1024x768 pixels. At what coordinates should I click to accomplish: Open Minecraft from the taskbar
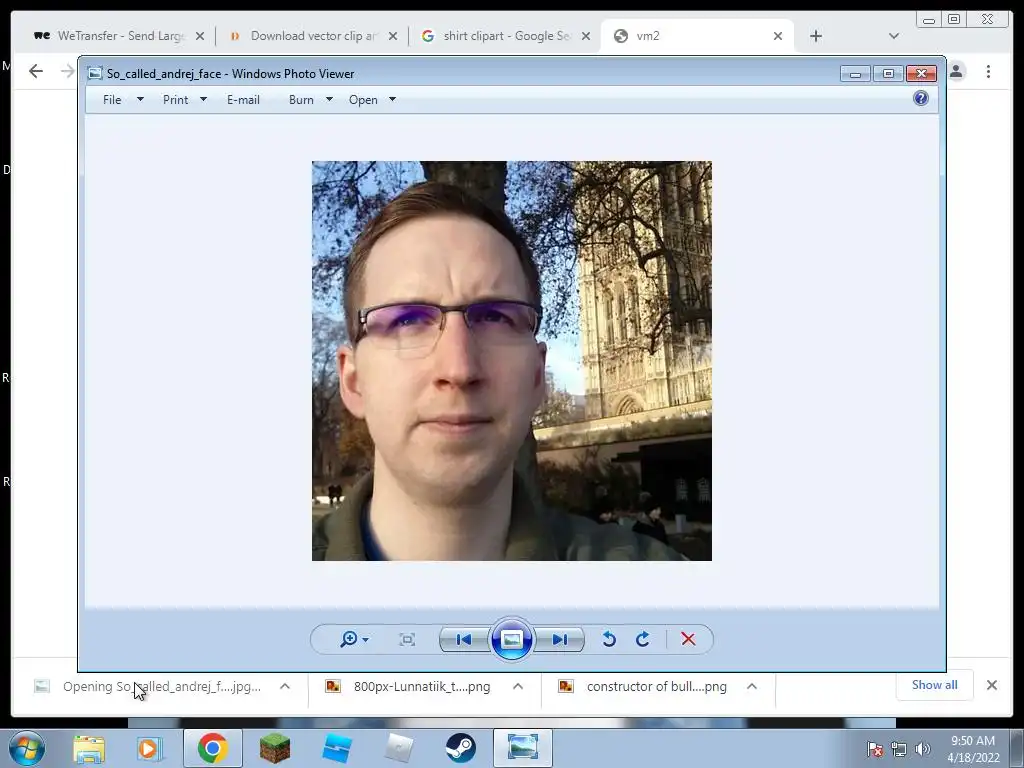pos(274,748)
